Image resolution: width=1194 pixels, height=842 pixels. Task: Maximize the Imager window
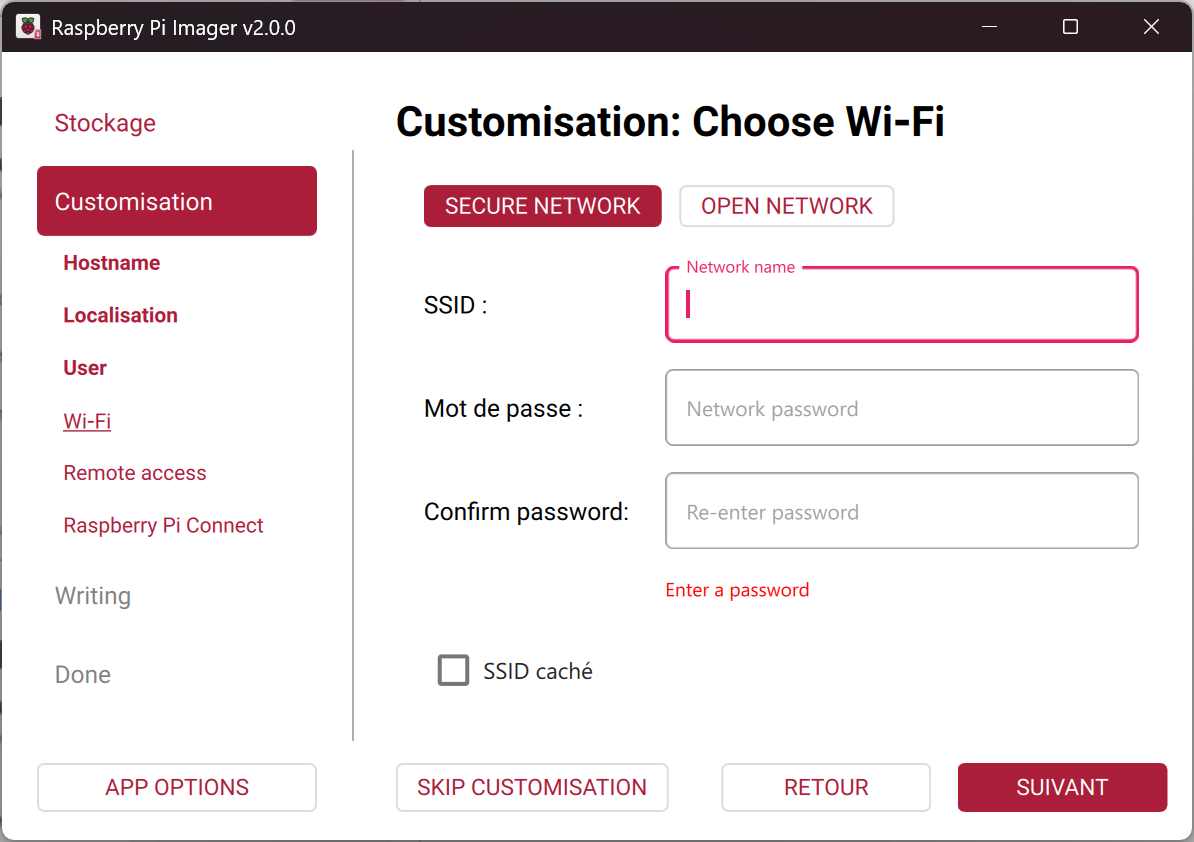(x=1070, y=27)
